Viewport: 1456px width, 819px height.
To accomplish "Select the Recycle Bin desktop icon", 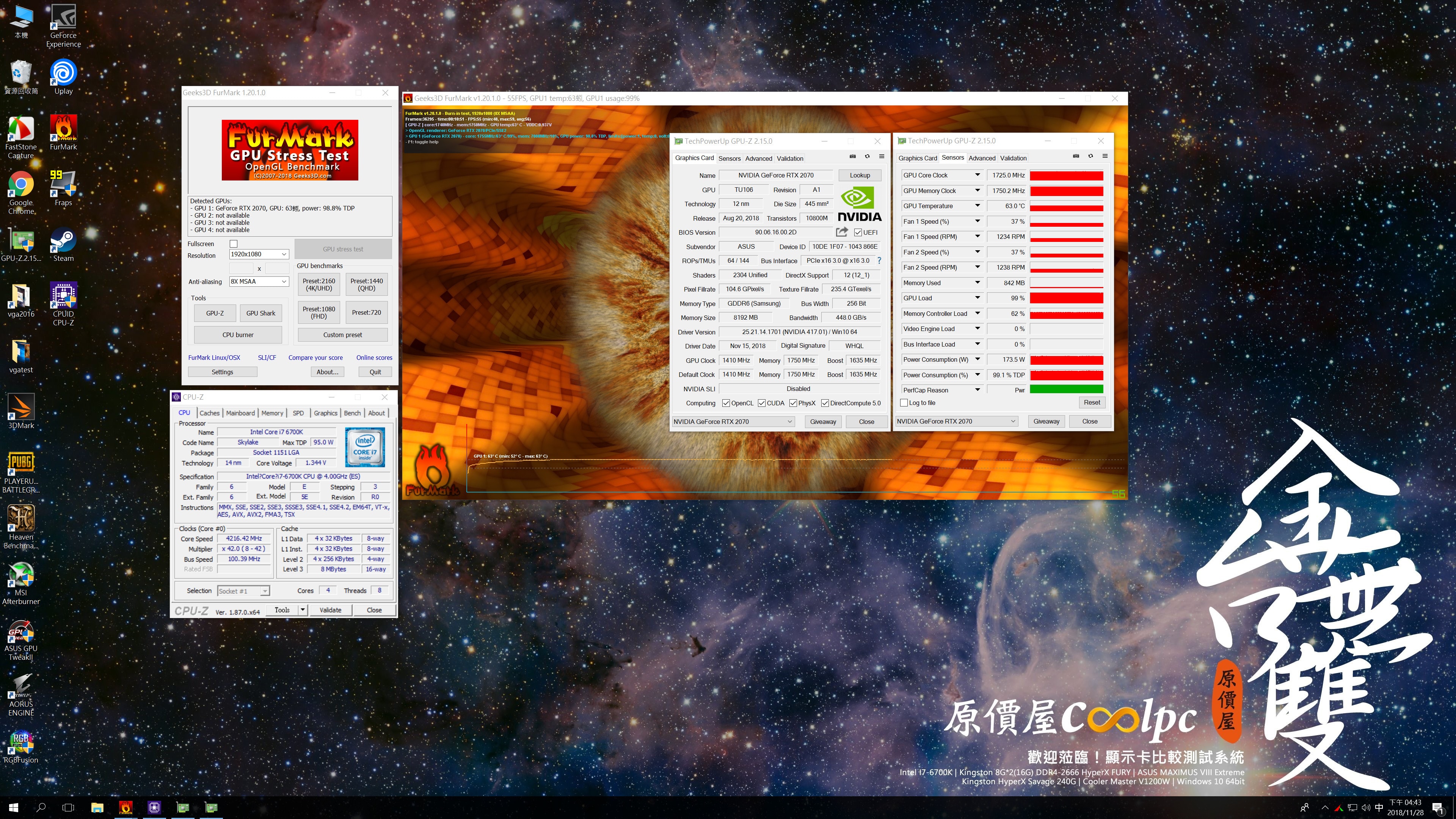I will pyautogui.click(x=21, y=77).
